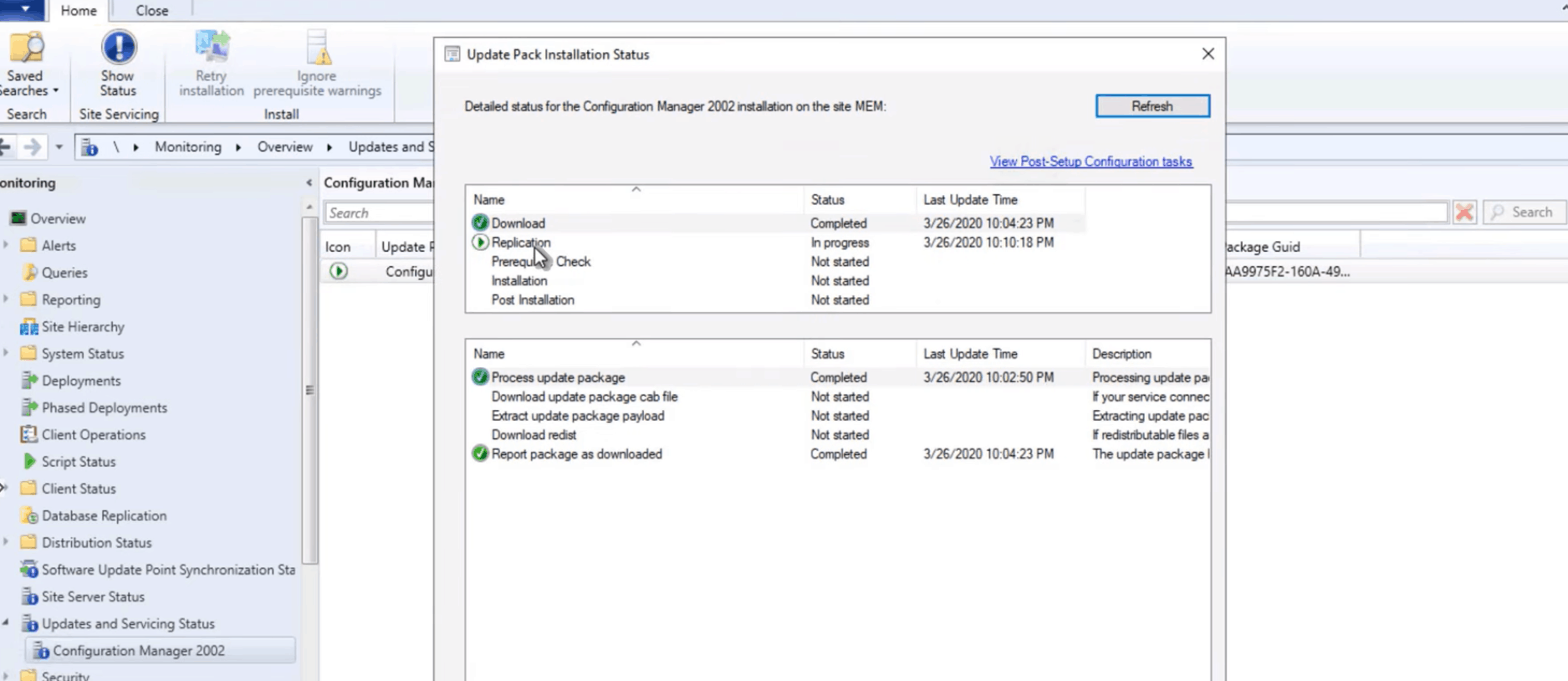Screen dimensions: 1568x681
Task: Click Status column header in upper list
Action: 860,200
